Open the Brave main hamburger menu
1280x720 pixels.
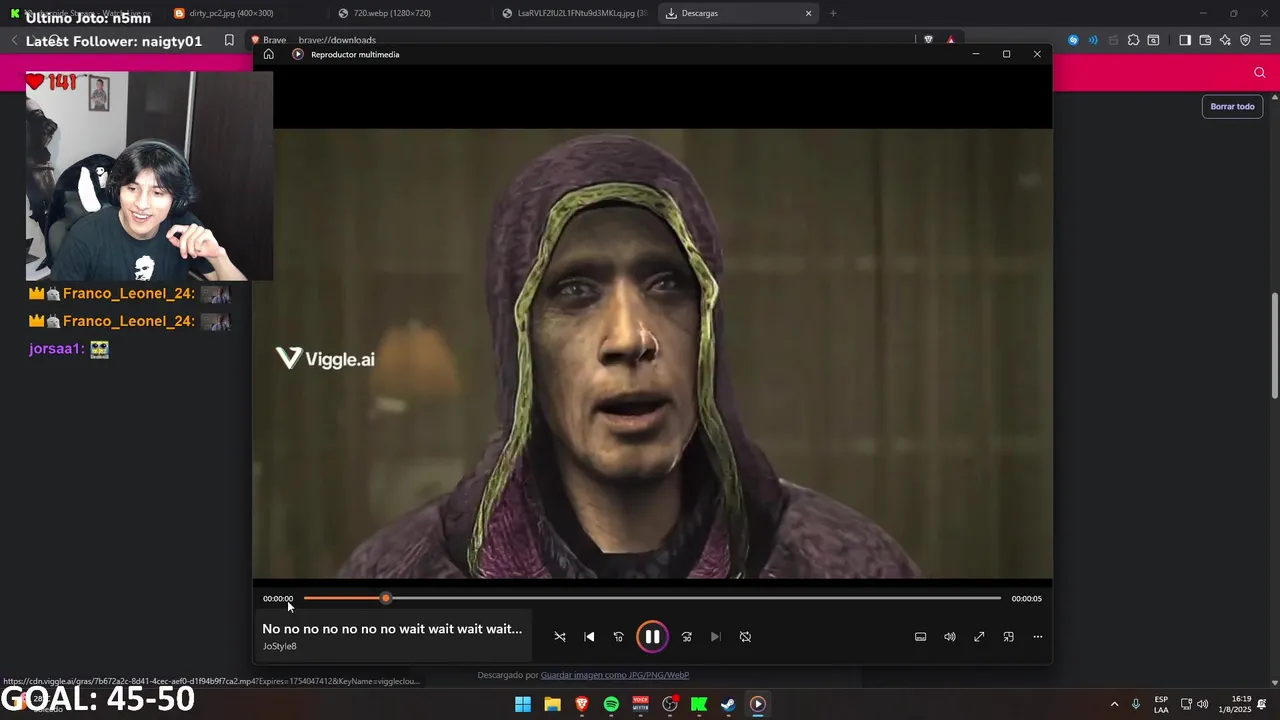pos(1266,40)
